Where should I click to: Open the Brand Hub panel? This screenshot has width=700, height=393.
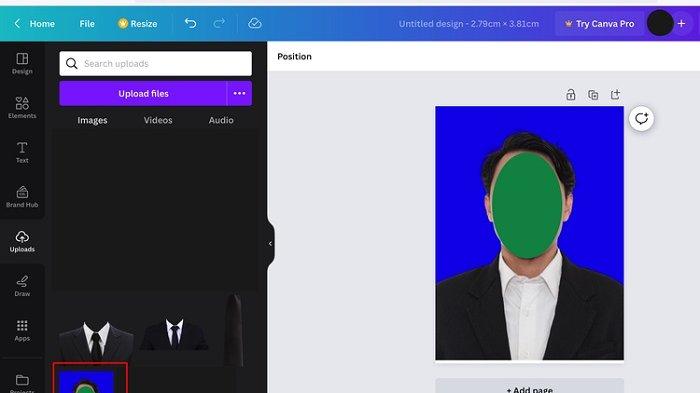[22, 197]
